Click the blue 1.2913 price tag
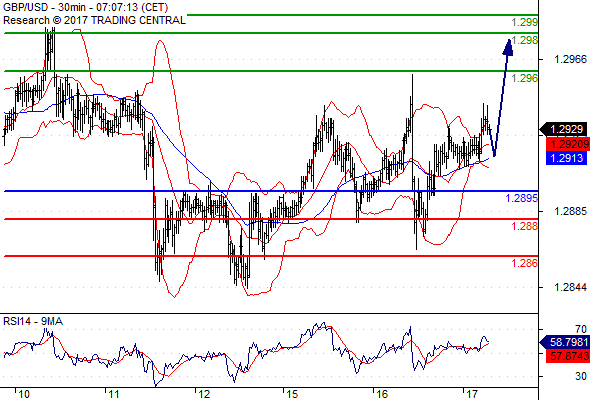The image size is (590, 400). click(566, 158)
